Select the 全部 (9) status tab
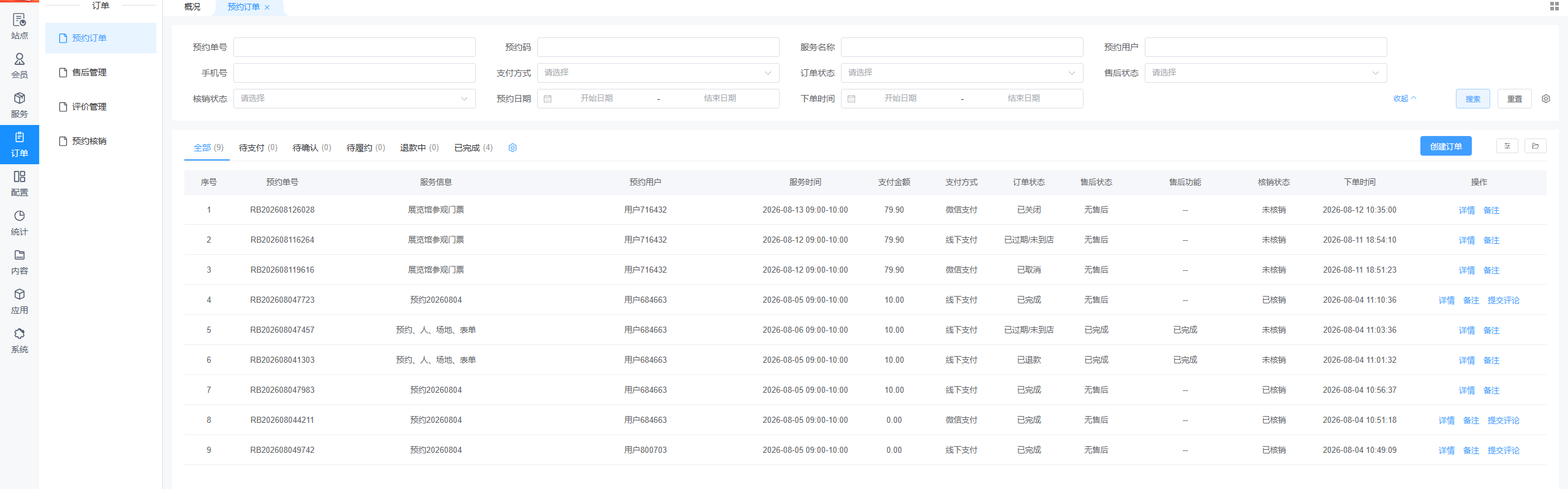 point(208,148)
